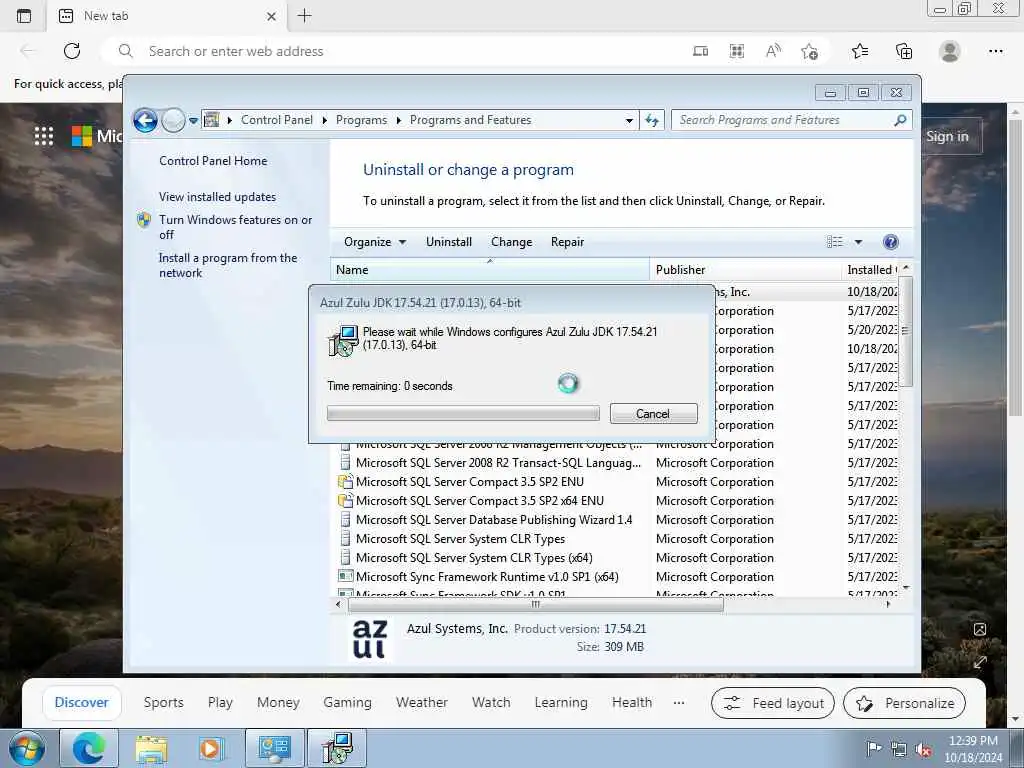Click the Back arrow in Control Panel
The width and height of the screenshot is (1024, 768).
[x=145, y=120]
